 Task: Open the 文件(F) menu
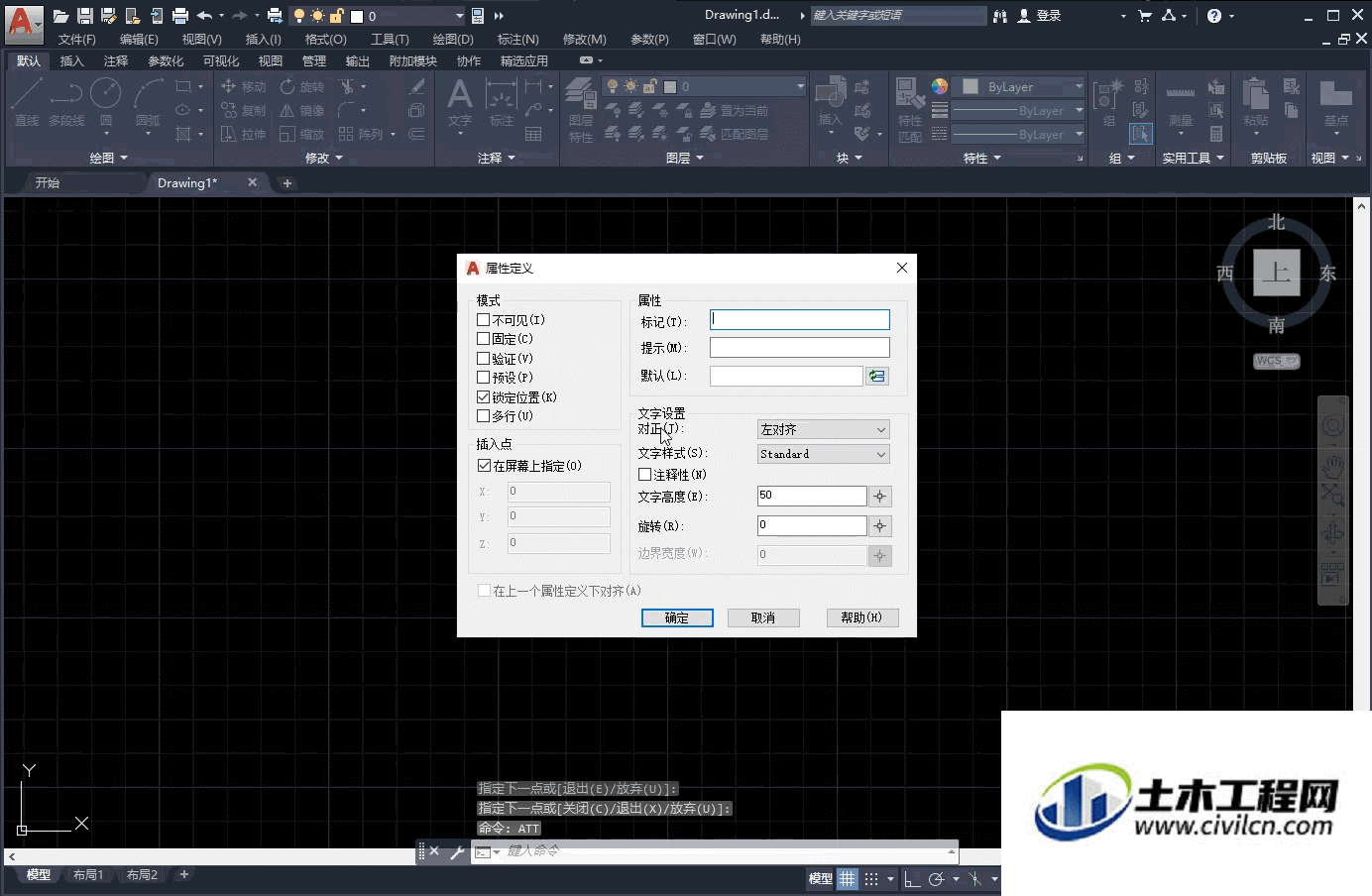[77, 40]
